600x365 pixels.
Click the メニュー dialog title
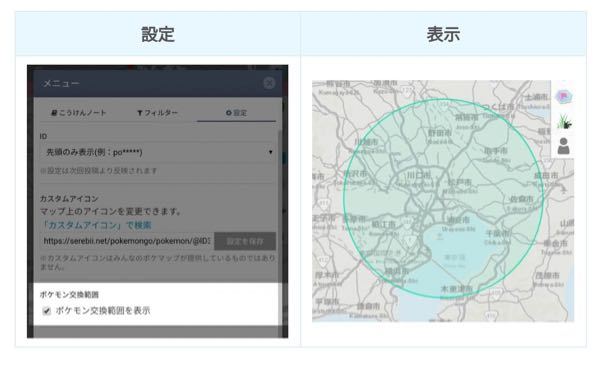pyautogui.click(x=61, y=83)
